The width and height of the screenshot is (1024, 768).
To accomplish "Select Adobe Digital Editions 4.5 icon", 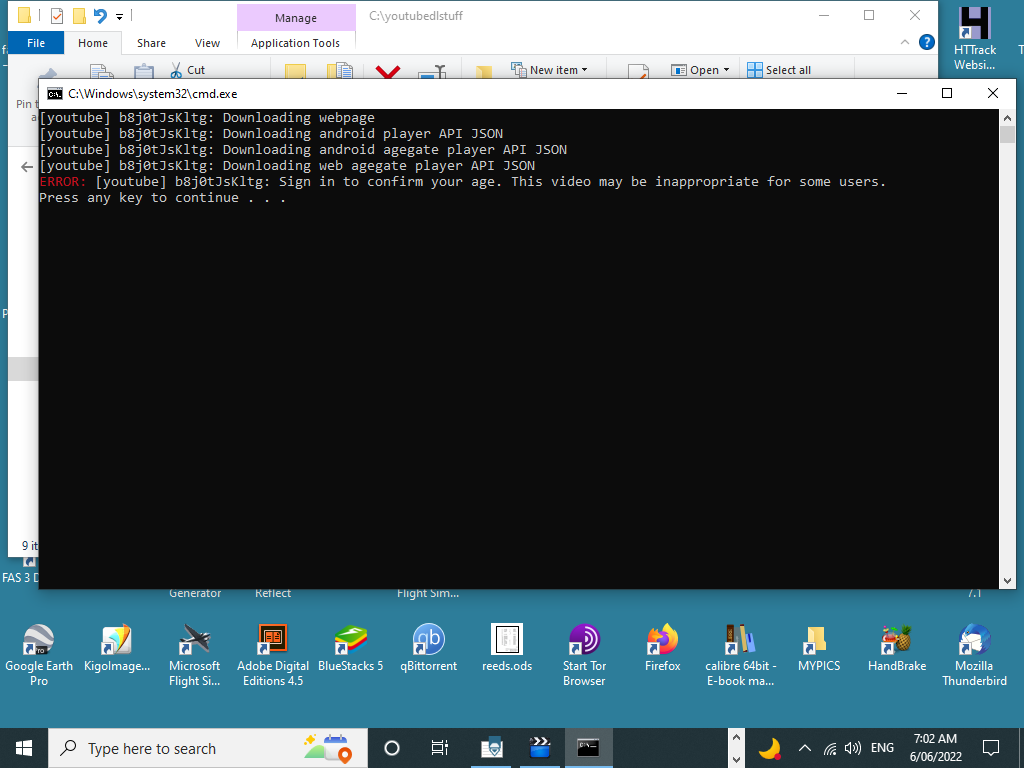I will point(273,654).
